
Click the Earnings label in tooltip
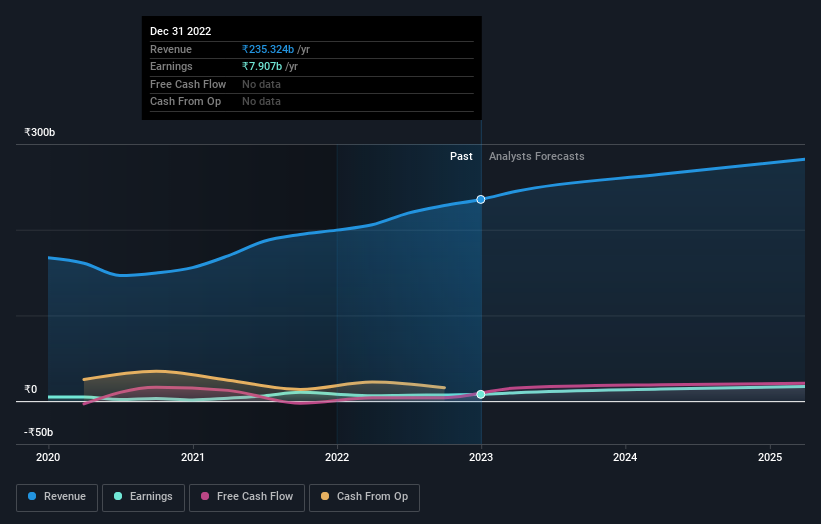(171, 66)
